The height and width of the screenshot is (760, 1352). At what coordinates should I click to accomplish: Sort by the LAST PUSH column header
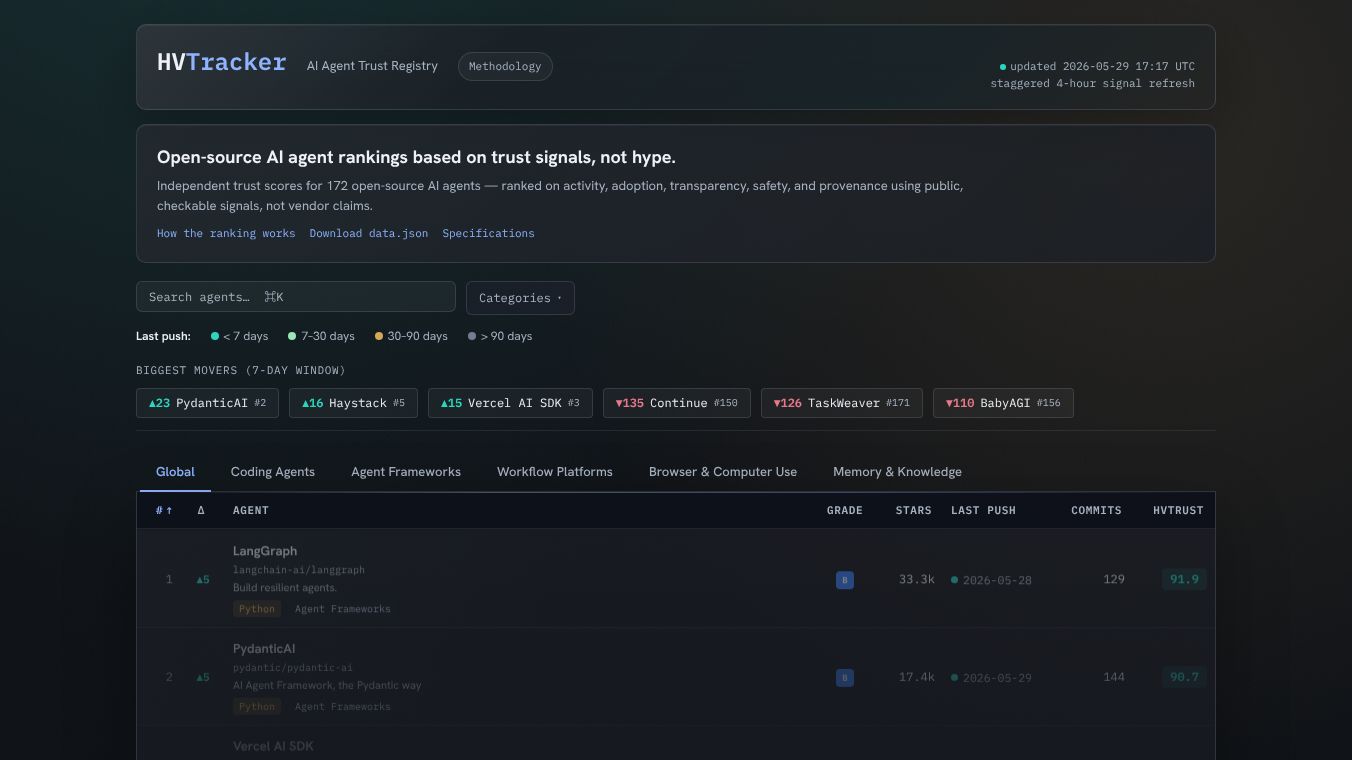click(983, 510)
